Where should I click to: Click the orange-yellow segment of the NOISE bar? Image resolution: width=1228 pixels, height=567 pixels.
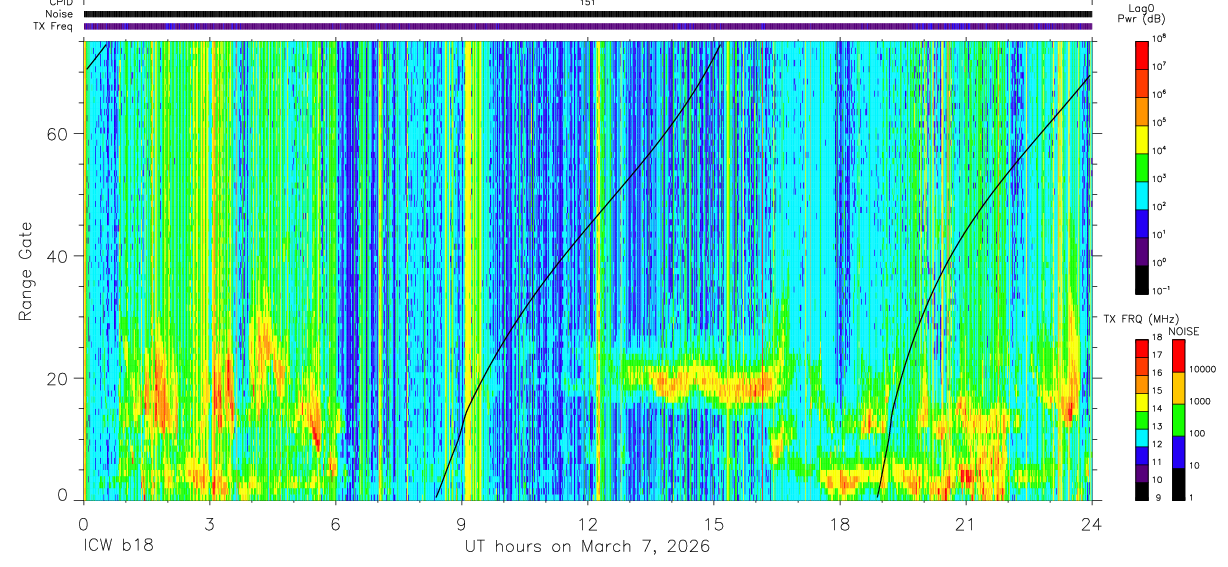click(1178, 388)
